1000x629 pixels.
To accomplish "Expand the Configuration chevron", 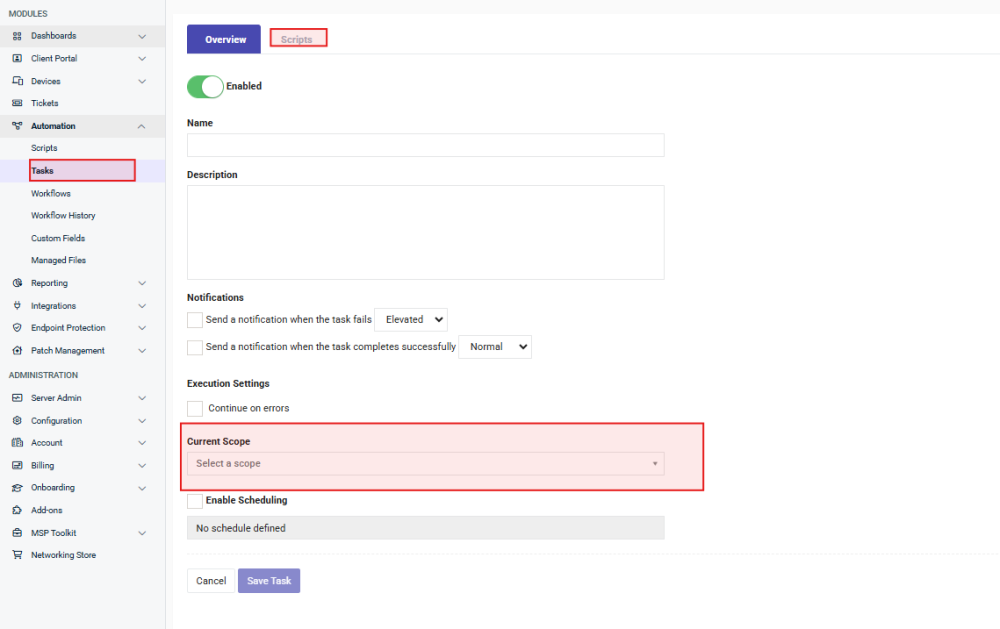I will tap(142, 421).
